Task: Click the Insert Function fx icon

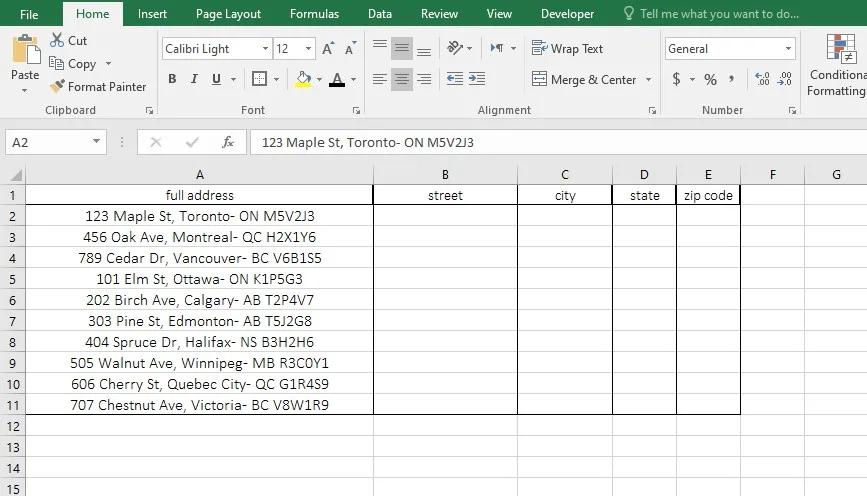Action: [x=228, y=142]
